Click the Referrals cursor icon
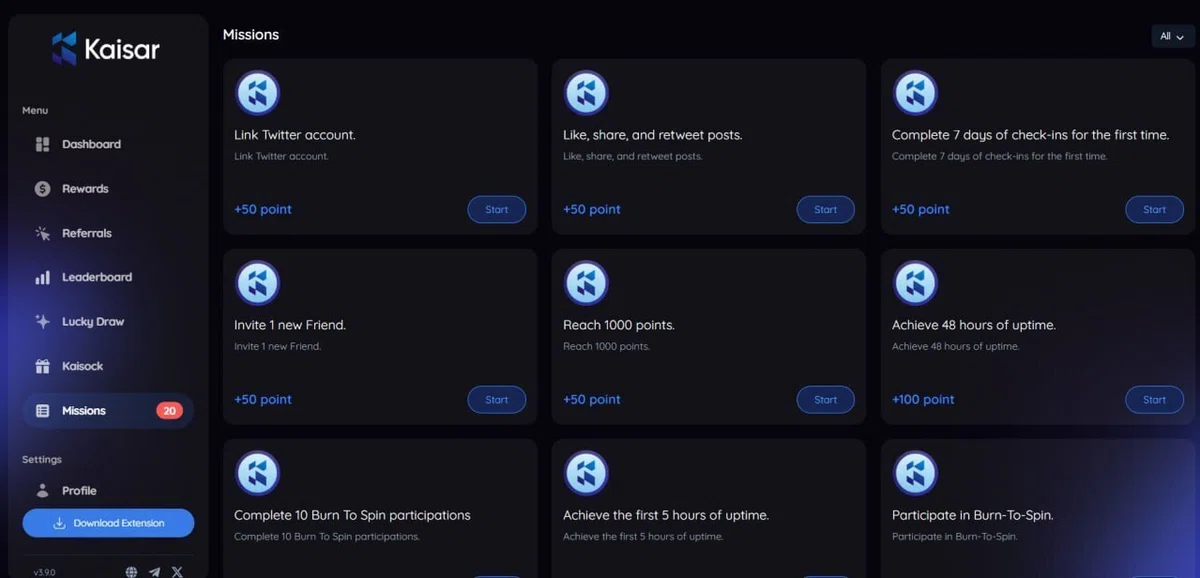The image size is (1200, 578). tap(42, 233)
